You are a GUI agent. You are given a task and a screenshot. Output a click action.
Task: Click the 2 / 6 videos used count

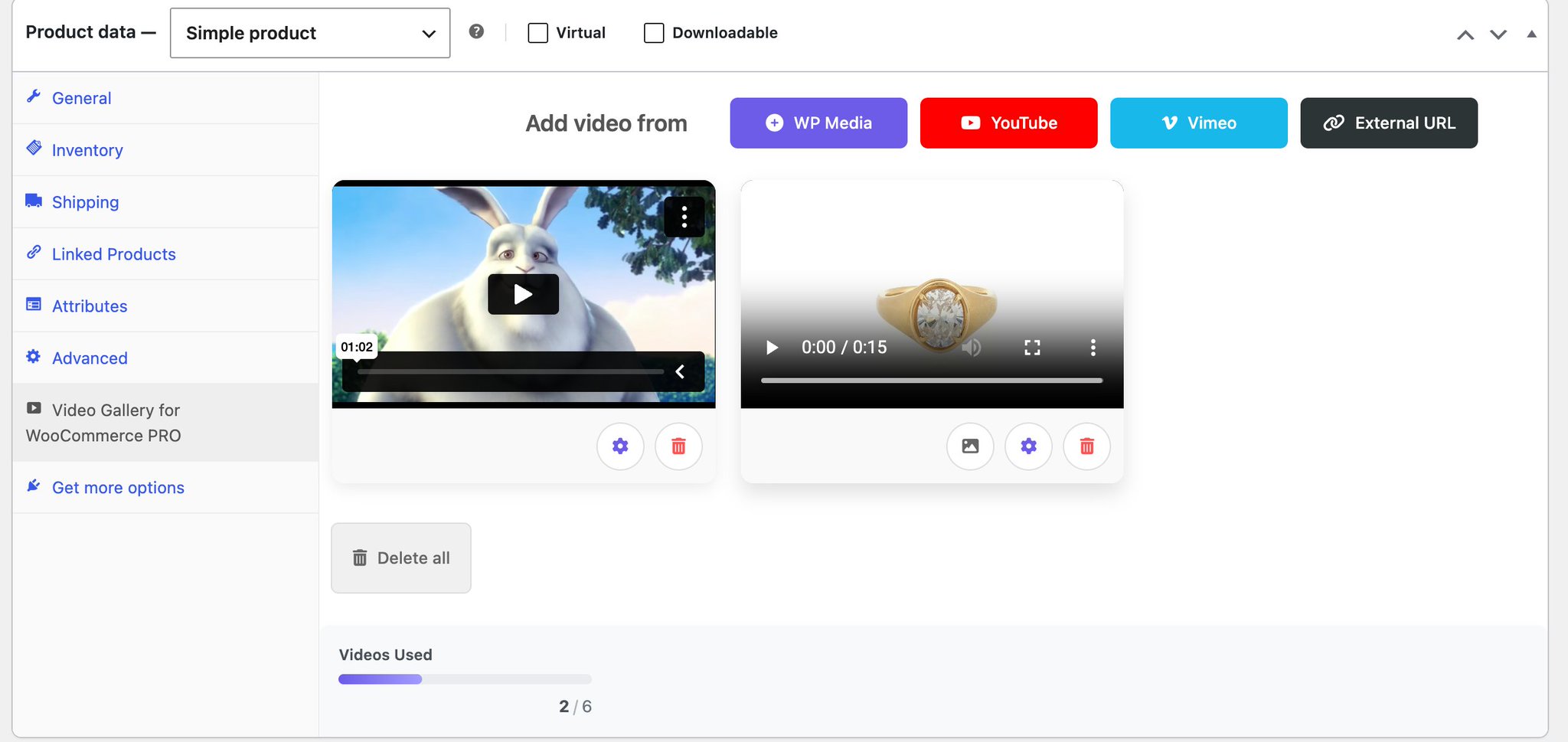pos(575,707)
